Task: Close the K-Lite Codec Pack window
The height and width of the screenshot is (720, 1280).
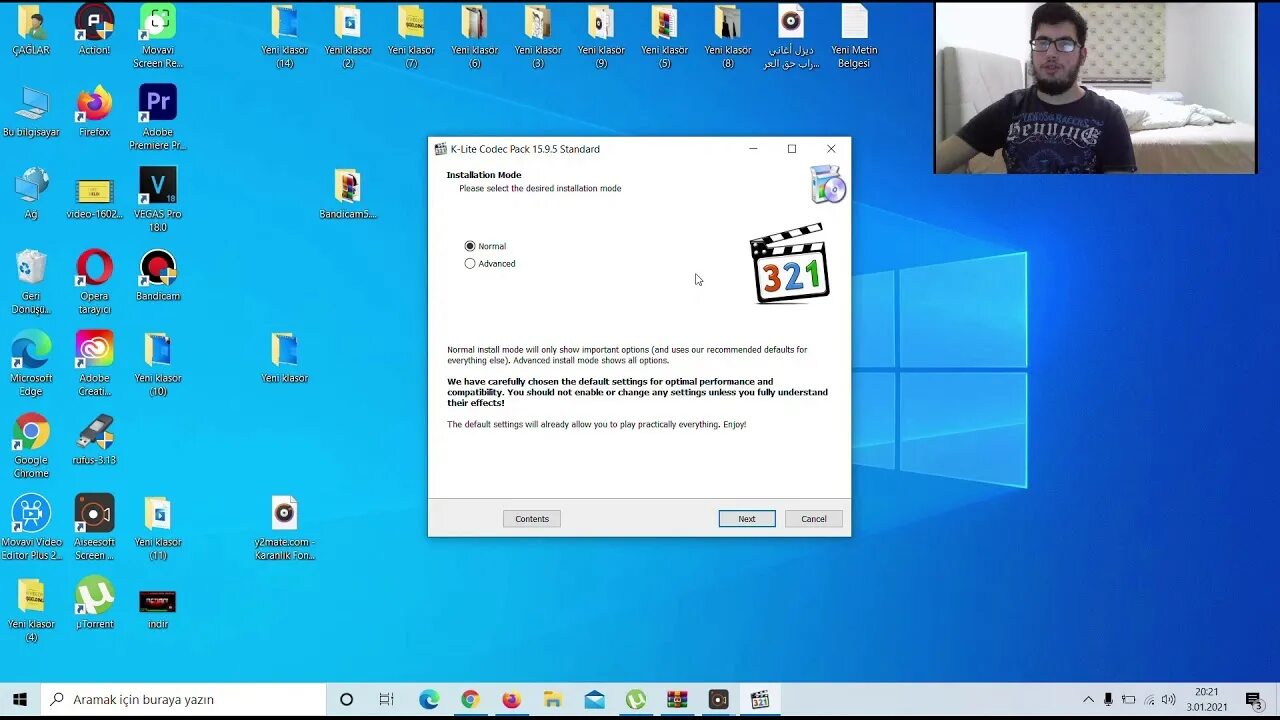Action: tap(831, 149)
